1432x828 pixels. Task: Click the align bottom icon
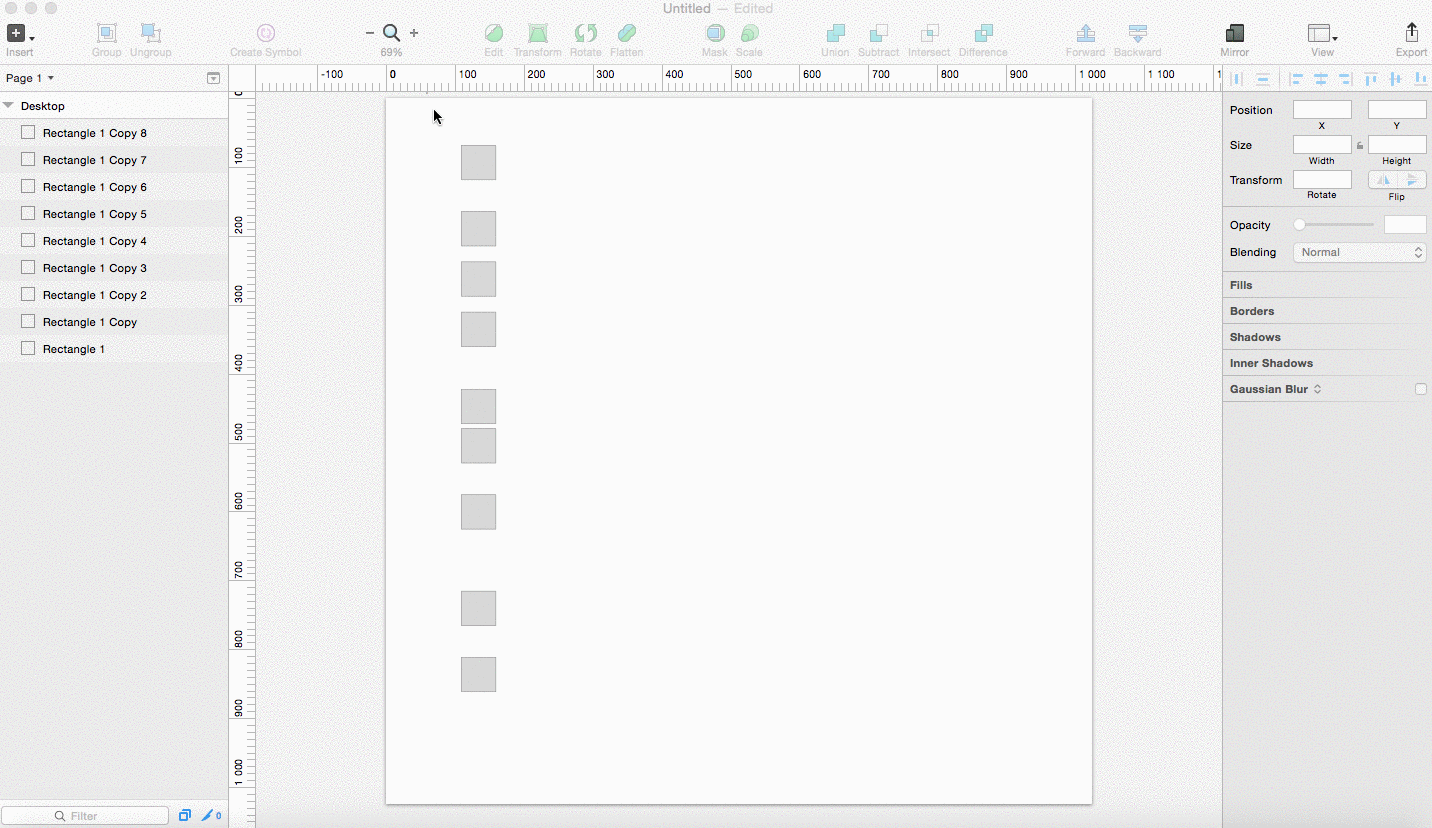tap(1420, 79)
